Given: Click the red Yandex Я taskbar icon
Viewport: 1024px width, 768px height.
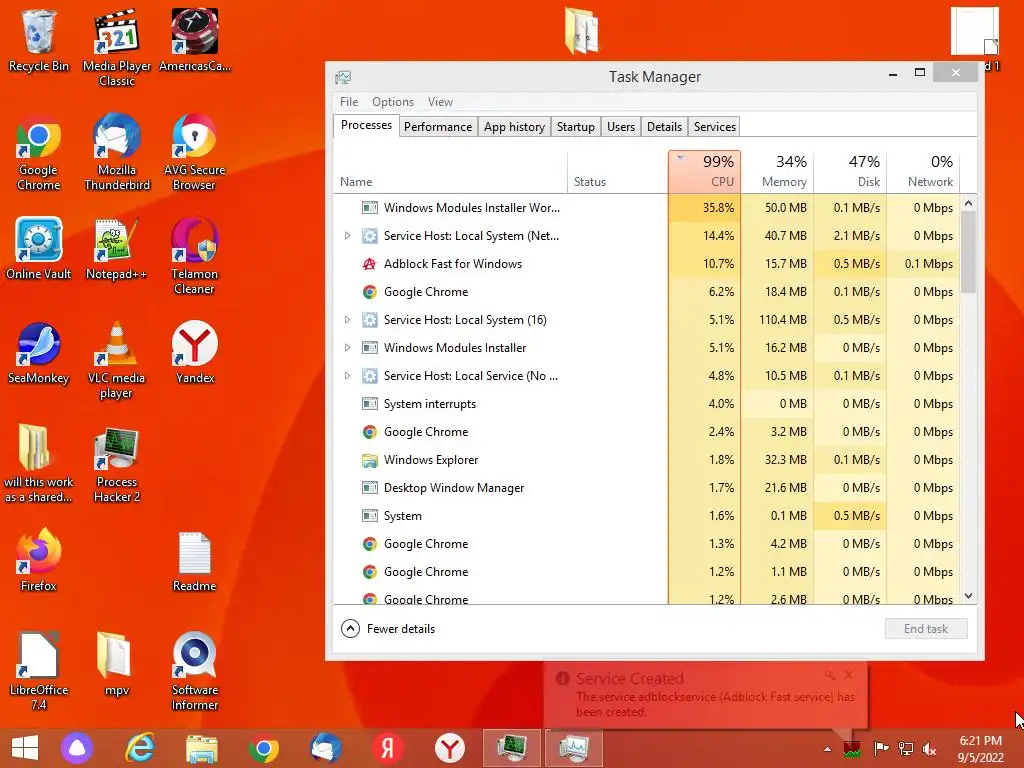Looking at the screenshot, I should pos(388,748).
